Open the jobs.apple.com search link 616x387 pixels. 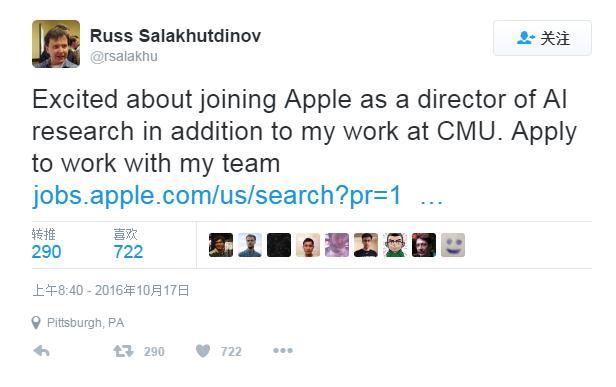[x=216, y=195]
